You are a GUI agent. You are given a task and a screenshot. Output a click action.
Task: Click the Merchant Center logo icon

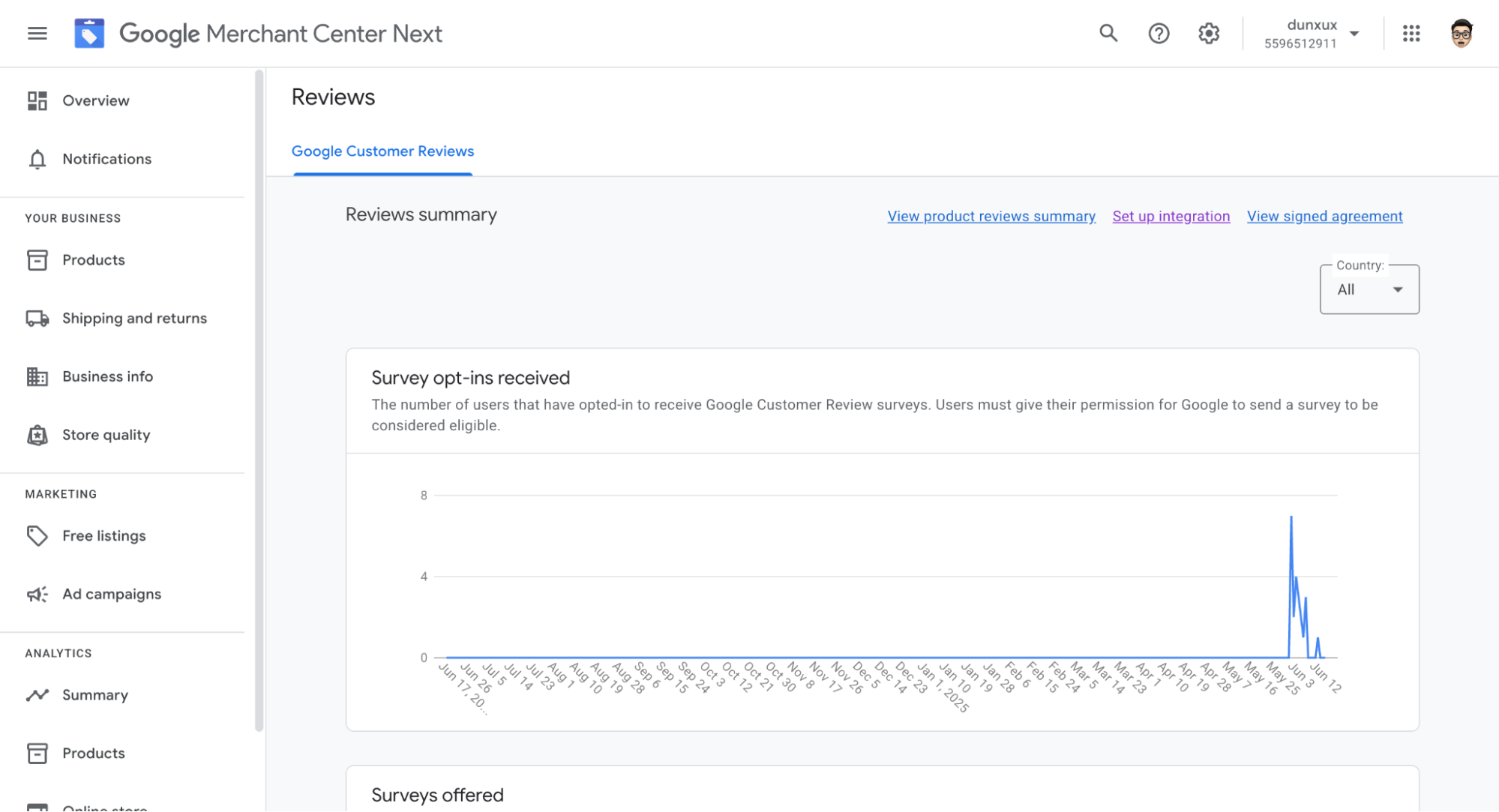89,34
